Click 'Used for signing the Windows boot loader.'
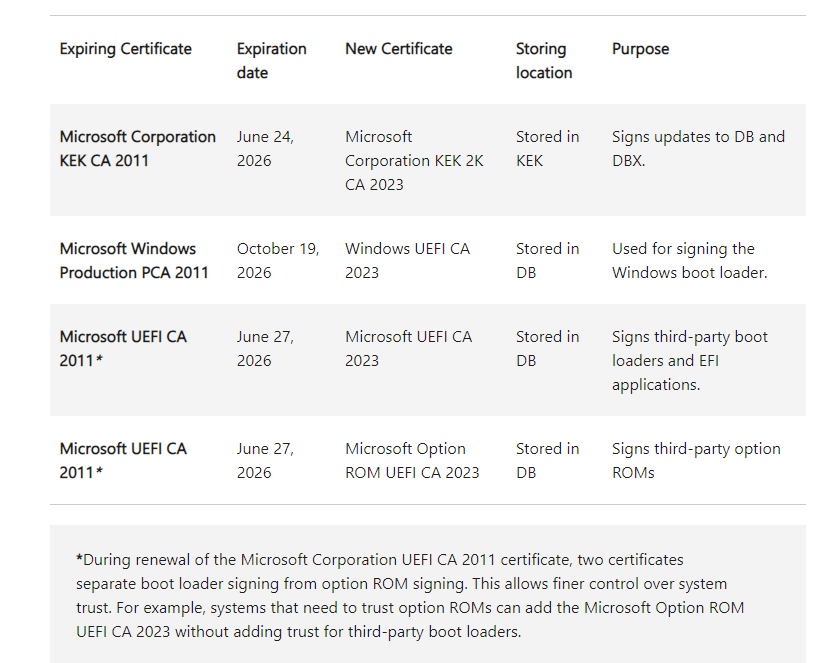Image resolution: width=828 pixels, height=663 pixels. pos(690,260)
